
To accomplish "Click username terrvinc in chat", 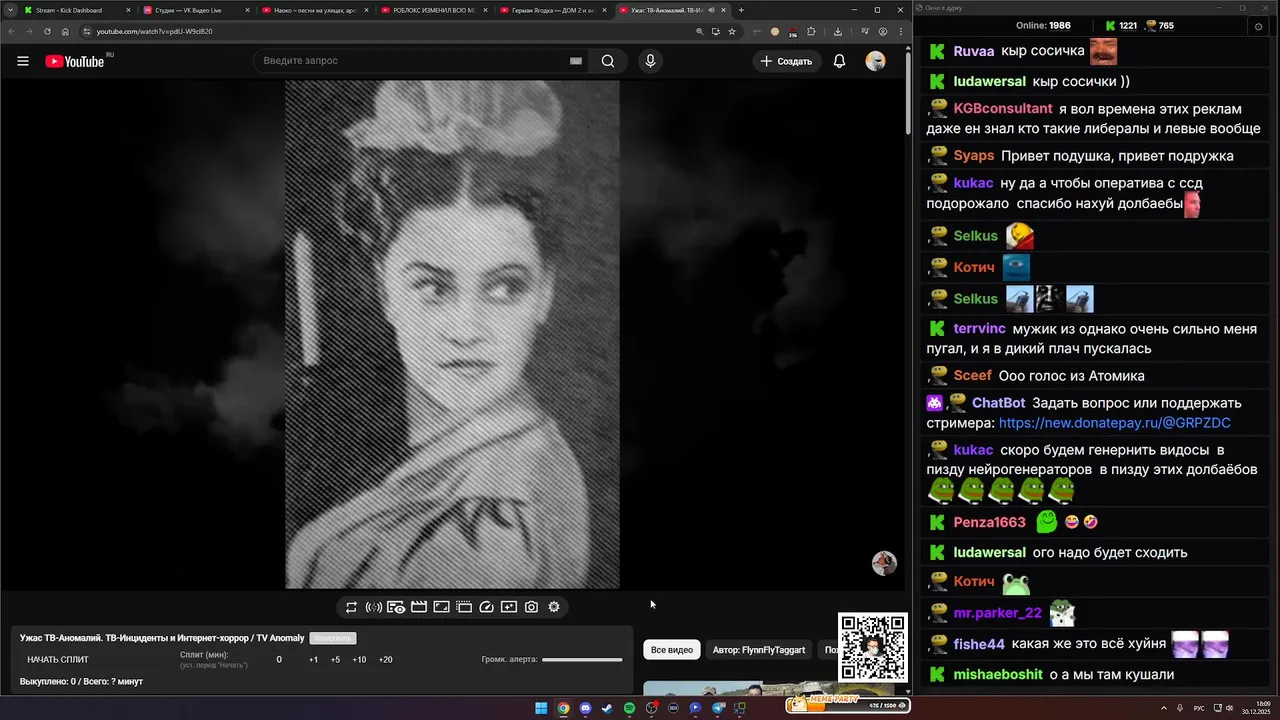I will tap(979, 329).
